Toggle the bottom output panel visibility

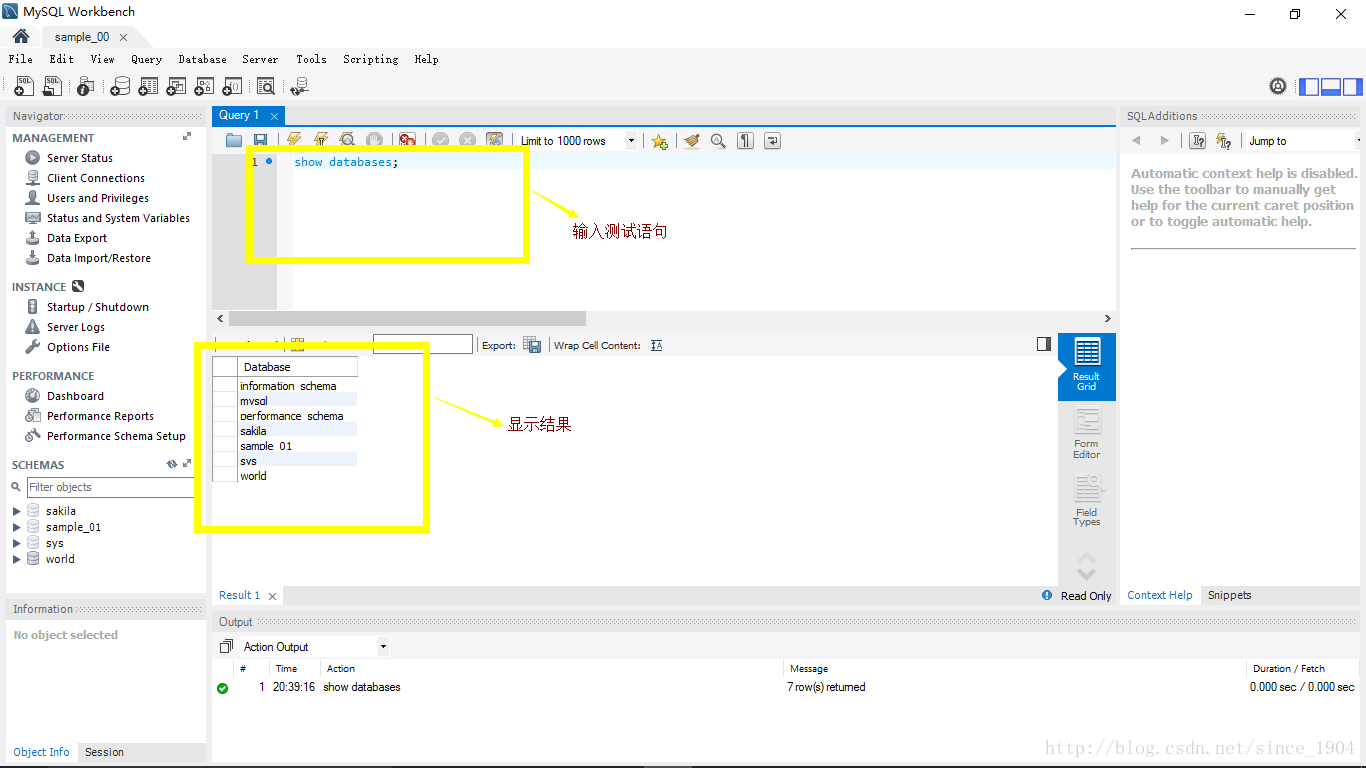point(1330,87)
